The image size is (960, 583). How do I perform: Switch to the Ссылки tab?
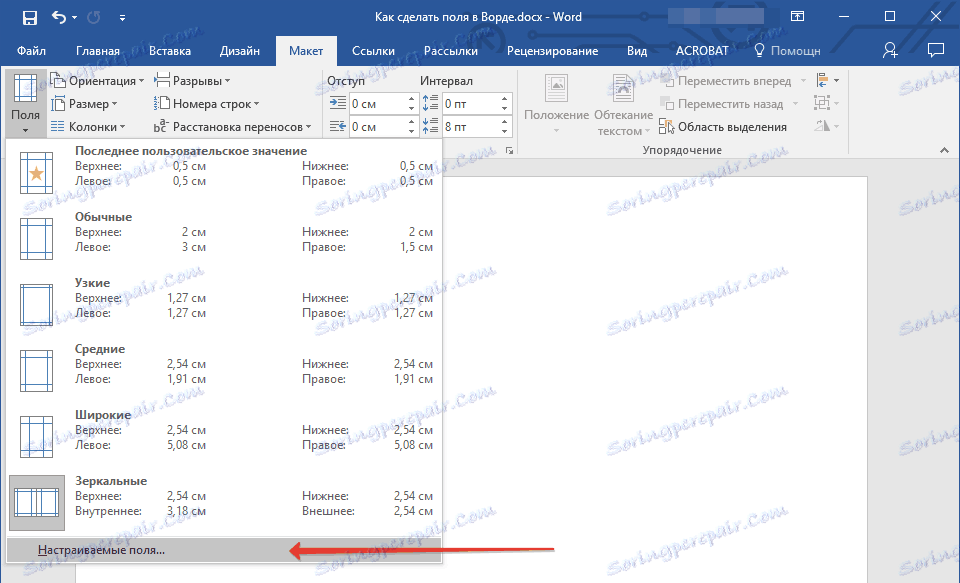[x=373, y=51]
